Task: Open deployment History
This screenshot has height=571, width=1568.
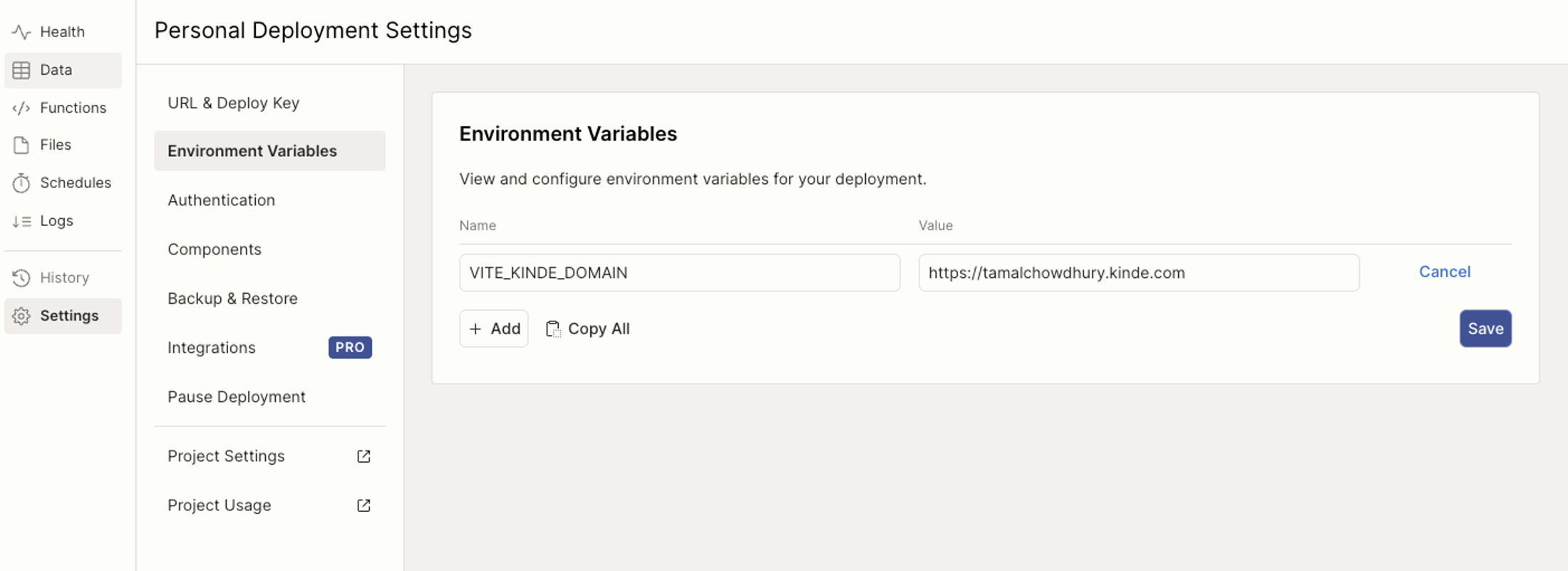Action: point(63,278)
